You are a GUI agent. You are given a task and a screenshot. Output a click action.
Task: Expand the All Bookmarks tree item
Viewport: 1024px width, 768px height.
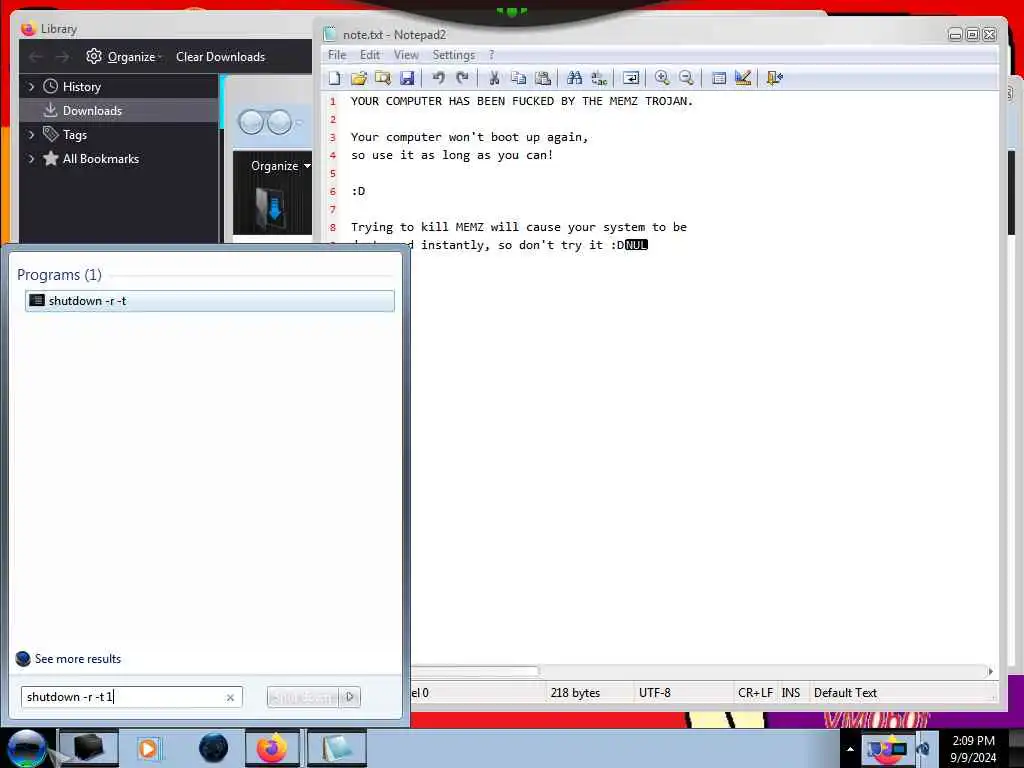pyautogui.click(x=31, y=159)
